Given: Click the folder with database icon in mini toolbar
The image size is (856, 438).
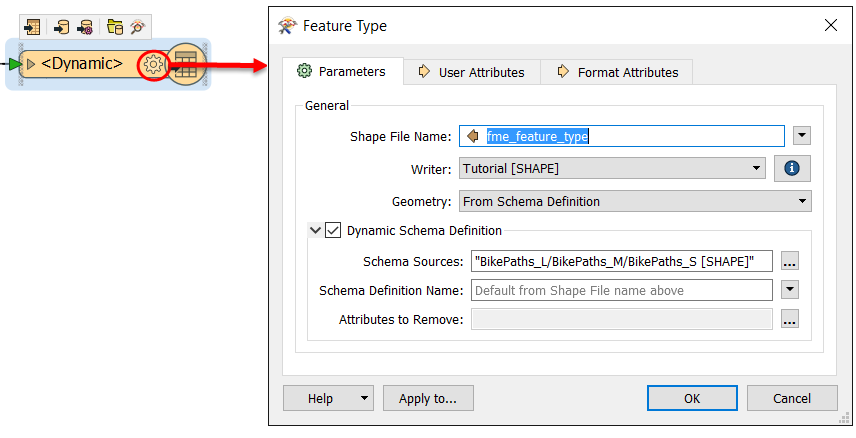Looking at the screenshot, I should coord(114,26).
